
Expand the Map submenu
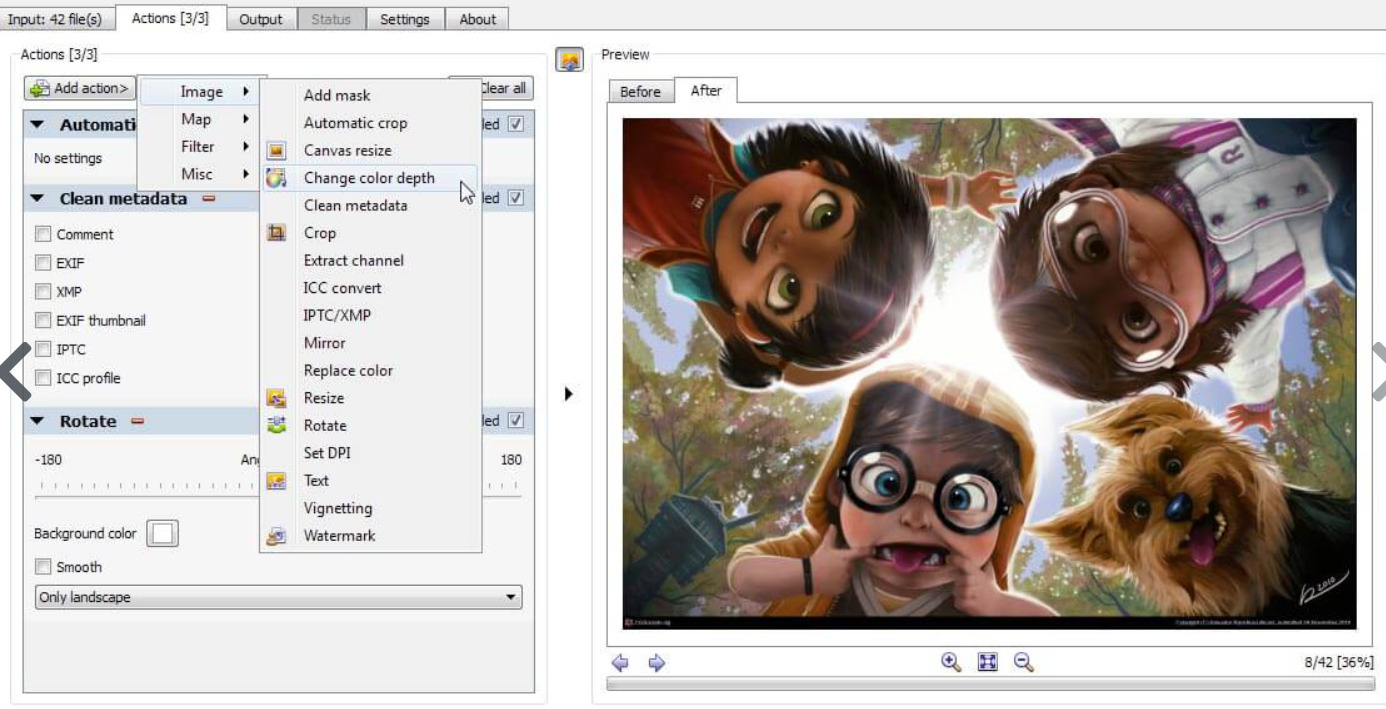click(x=199, y=119)
